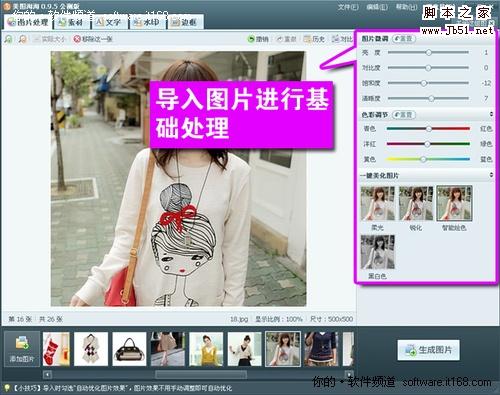Click the 实际大小 actual size button
The height and width of the screenshot is (395, 500).
(49, 39)
